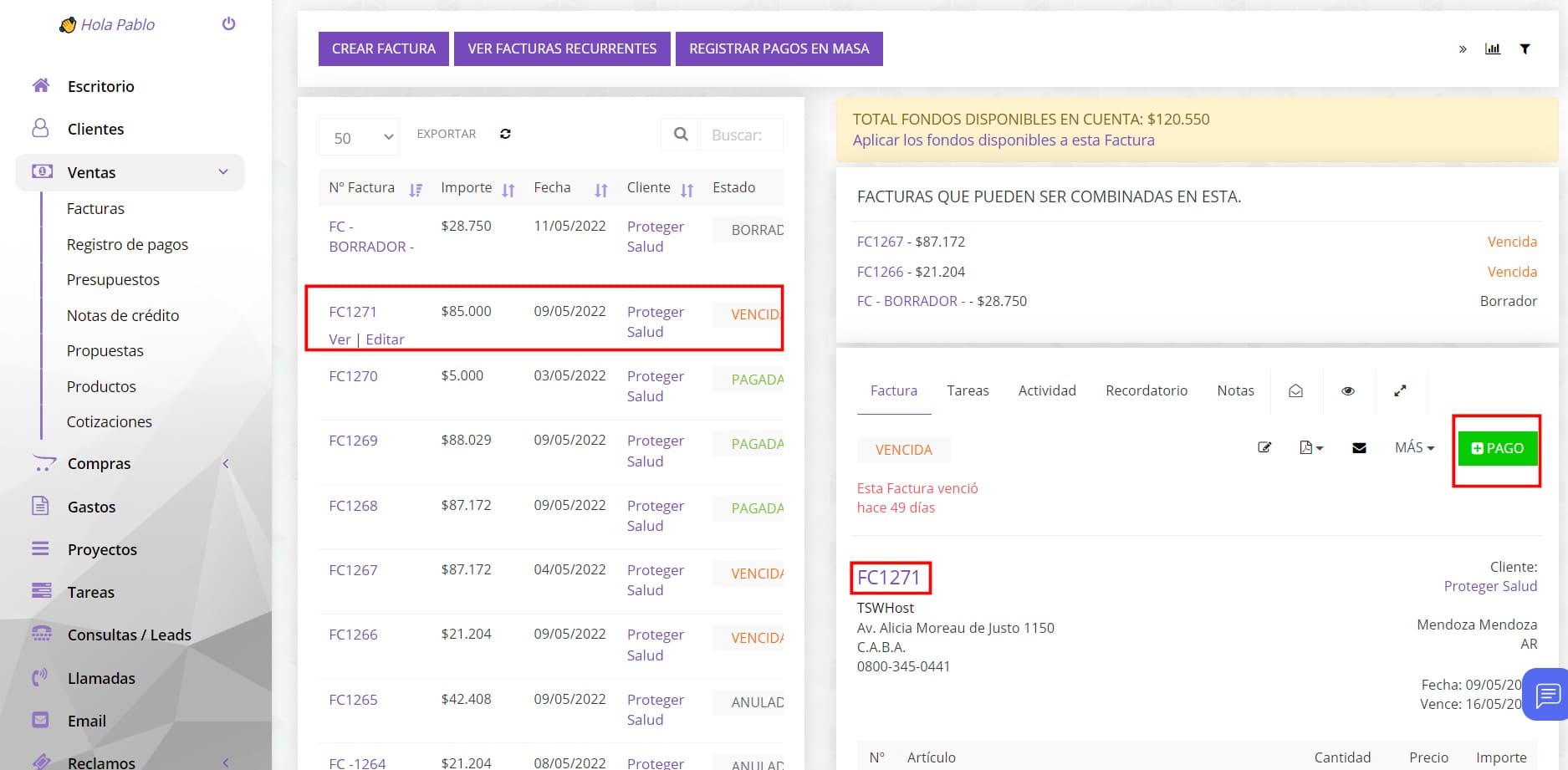
Task: Sort table by Importe column
Action: (478, 188)
